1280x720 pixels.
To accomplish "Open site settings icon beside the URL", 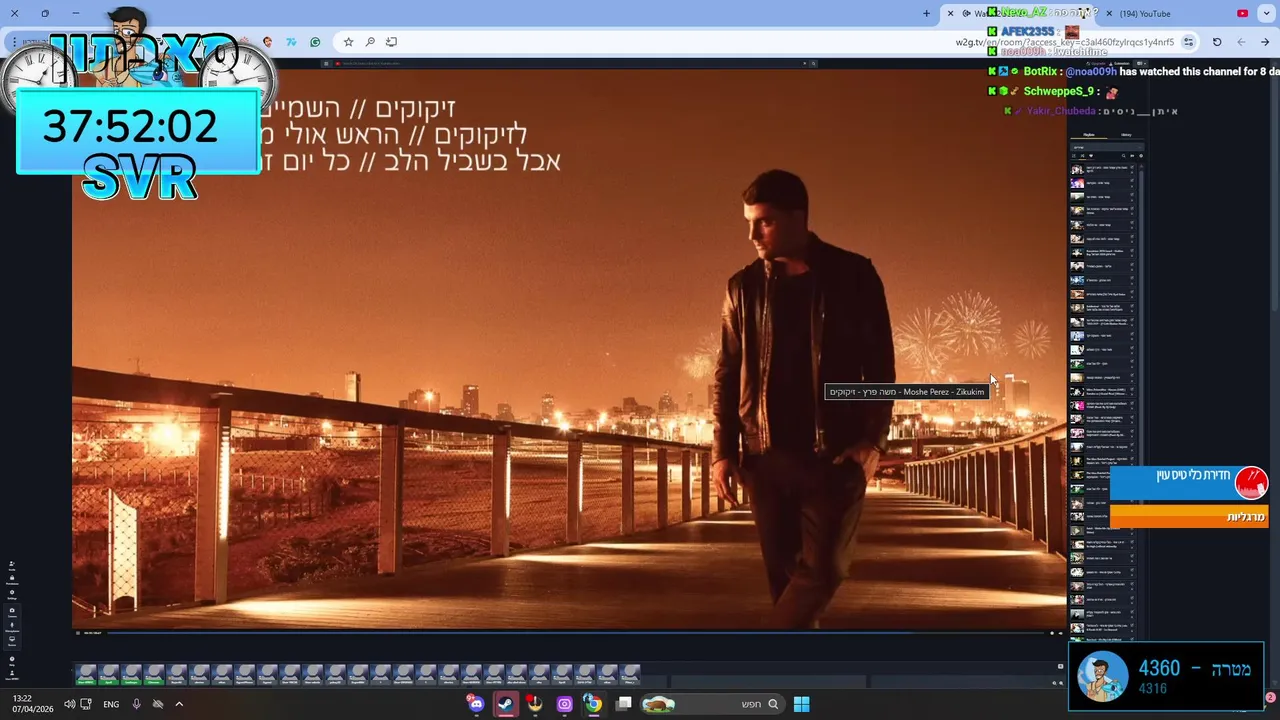I will pyautogui.click(x=1188, y=42).
